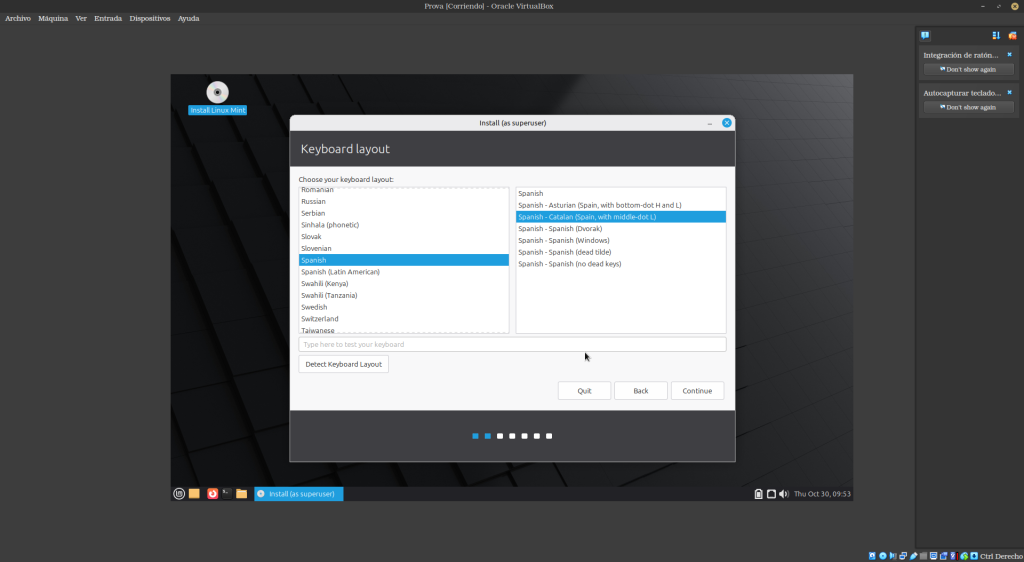This screenshot has height=562, width=1024.
Task: Click the keyboard test input field
Action: pos(512,344)
